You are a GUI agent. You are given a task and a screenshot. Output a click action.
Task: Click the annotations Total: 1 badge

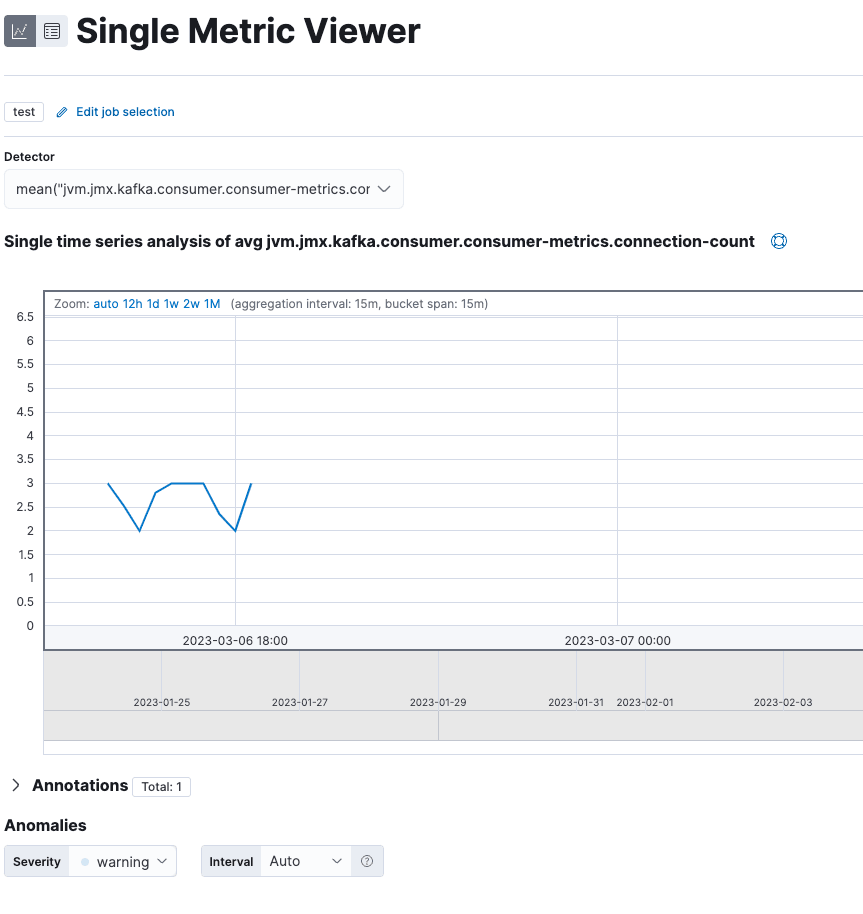coord(161,787)
